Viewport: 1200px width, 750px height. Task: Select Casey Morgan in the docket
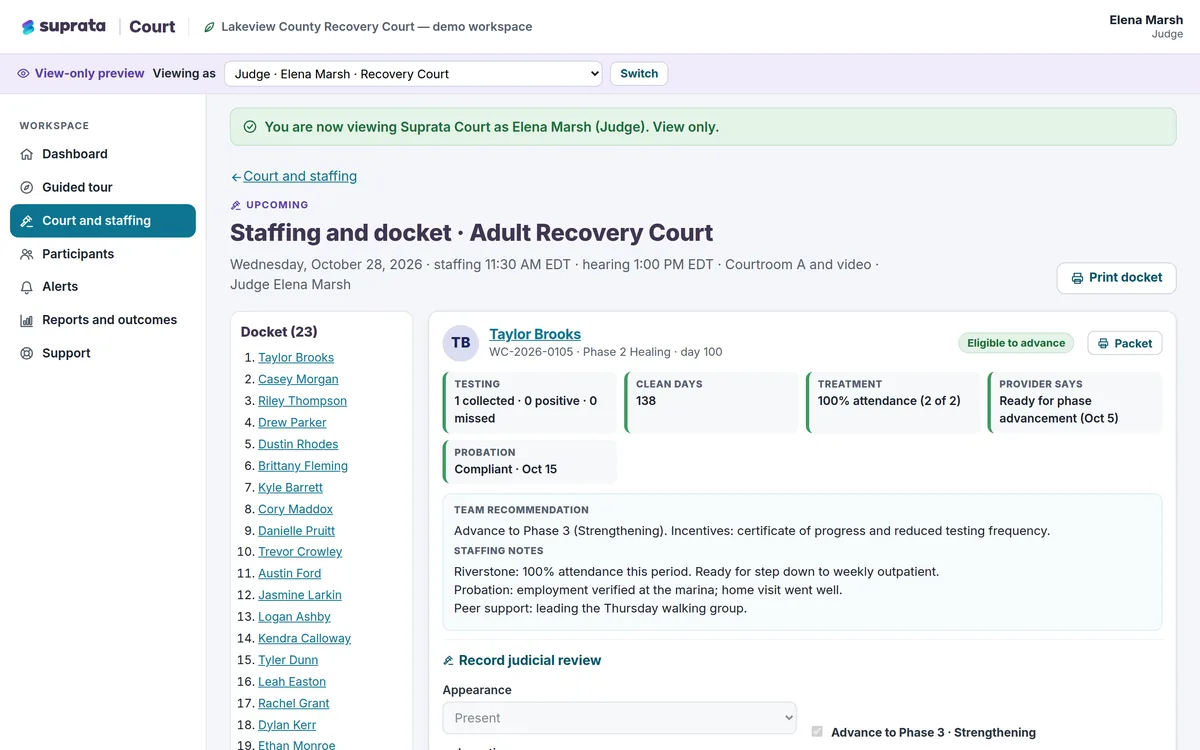click(x=298, y=380)
